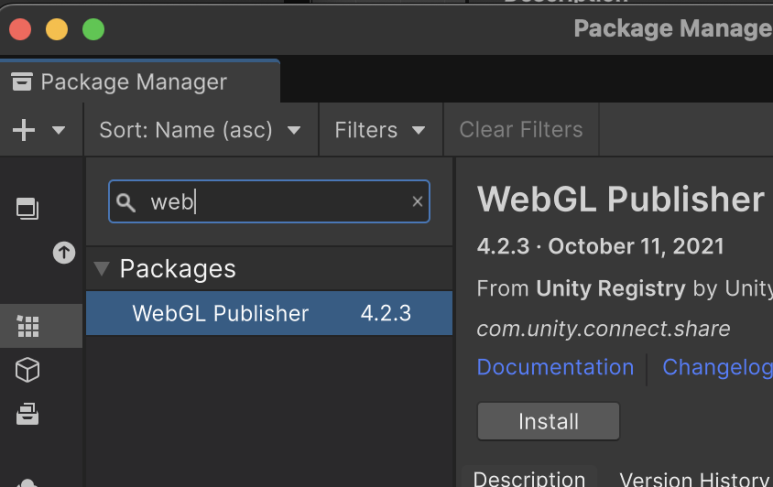Switch to the Version History tab
This screenshot has height=487, width=773.
pos(694,479)
